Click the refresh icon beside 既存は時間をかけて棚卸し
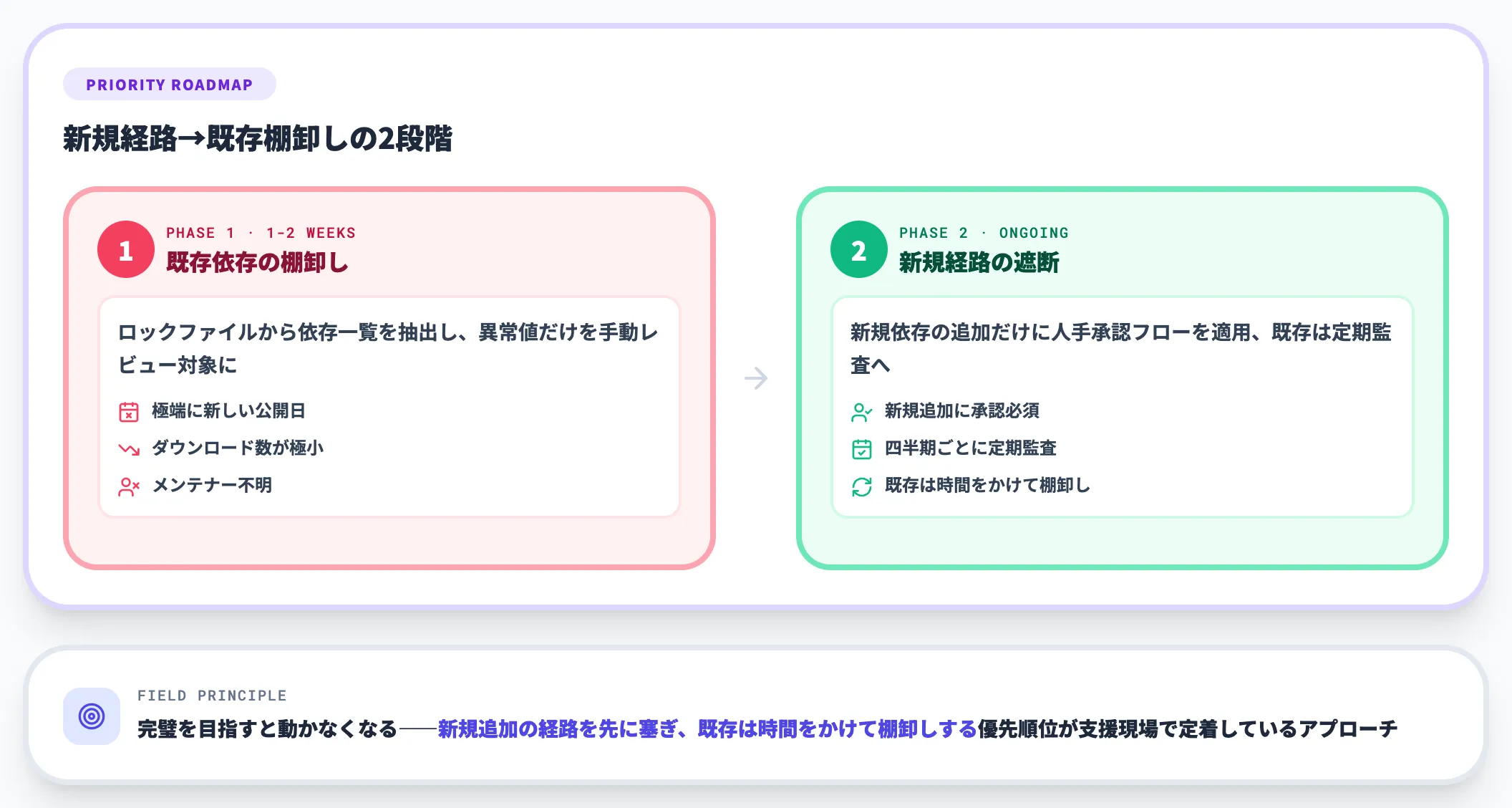Viewport: 1512px width, 808px height. tap(862, 486)
